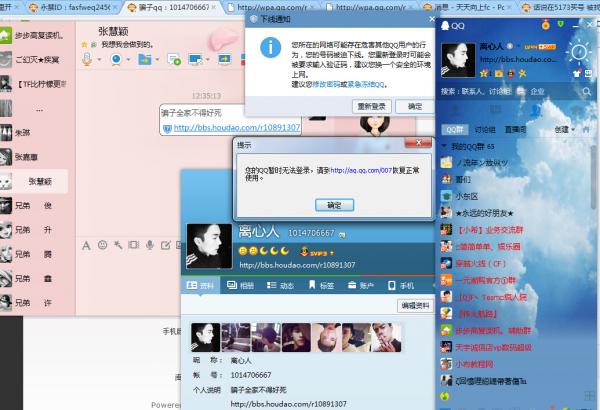Click handwriting edit icon in input bar
Image resolution: width=600 pixels, height=410 pixels.
pyautogui.click(x=165, y=245)
